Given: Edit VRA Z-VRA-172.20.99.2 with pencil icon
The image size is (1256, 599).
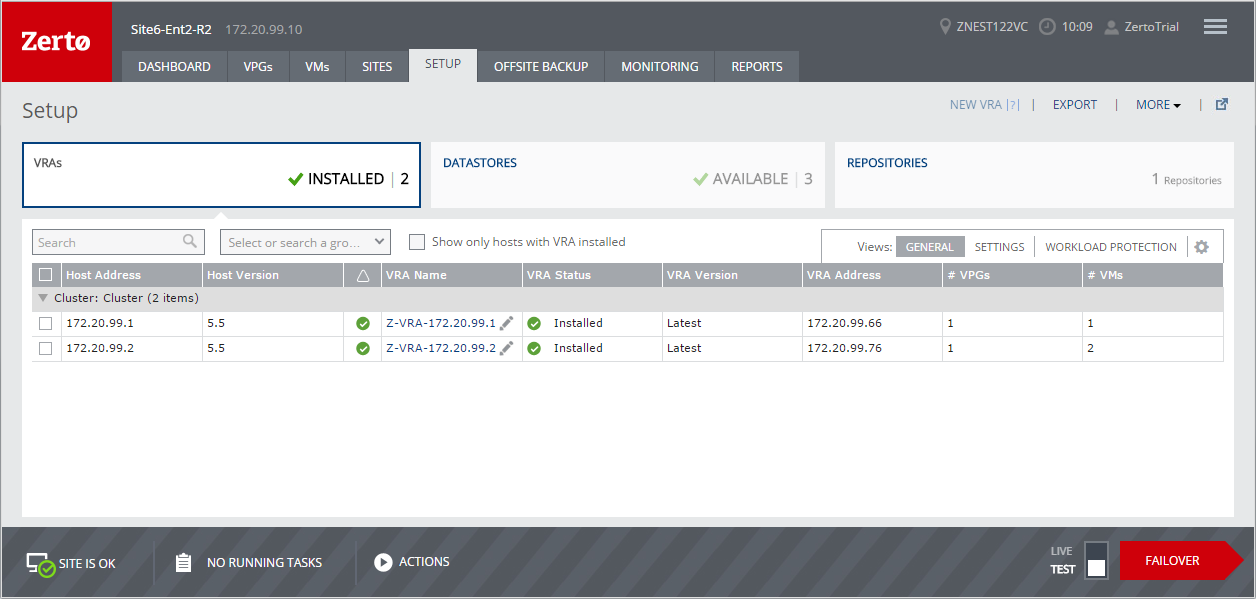Looking at the screenshot, I should [x=507, y=347].
